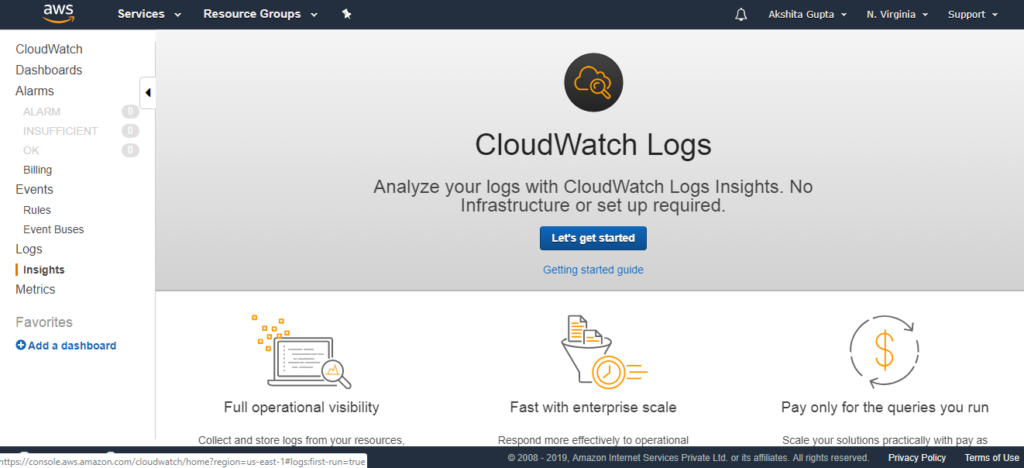Click the pushpin shortcut icon
Image resolution: width=1024 pixels, height=468 pixels.
tap(347, 14)
